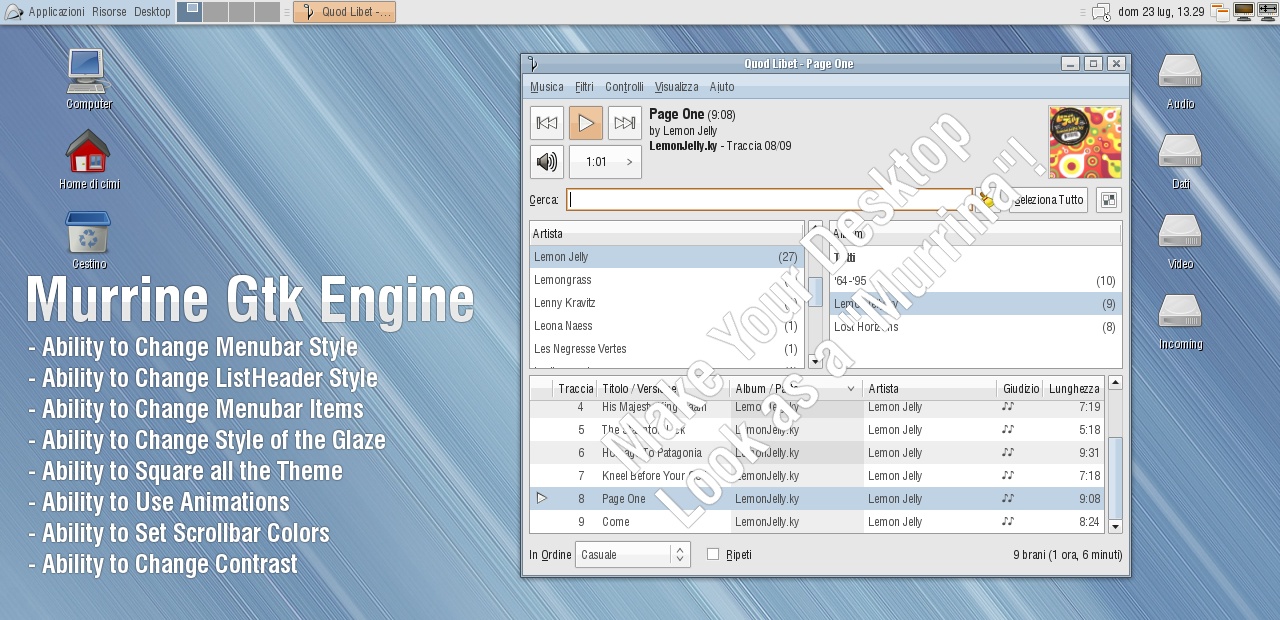Select the '64-'95 album
Screen dimensions: 1280x620
(x=975, y=281)
